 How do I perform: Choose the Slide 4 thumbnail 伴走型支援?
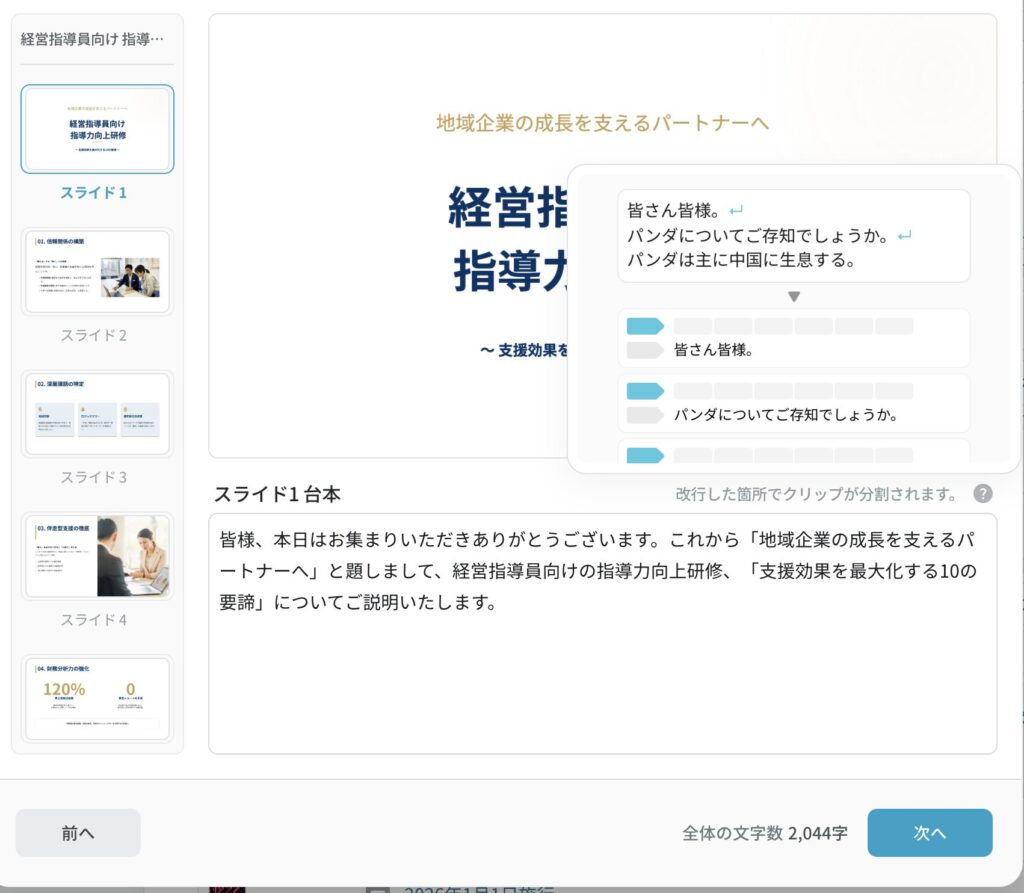pyautogui.click(x=97, y=556)
